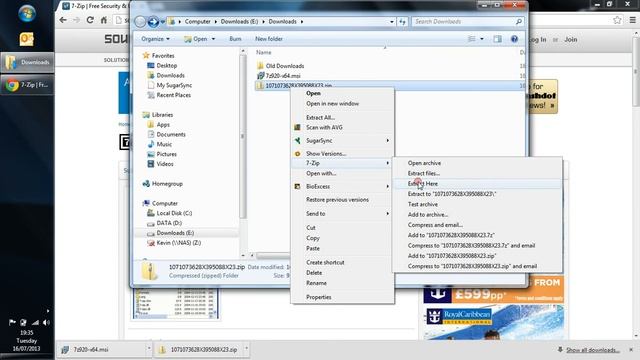Switch to the 7-Zip Chrome taskbar button
Screen dimensions: 640x360
(27, 85)
